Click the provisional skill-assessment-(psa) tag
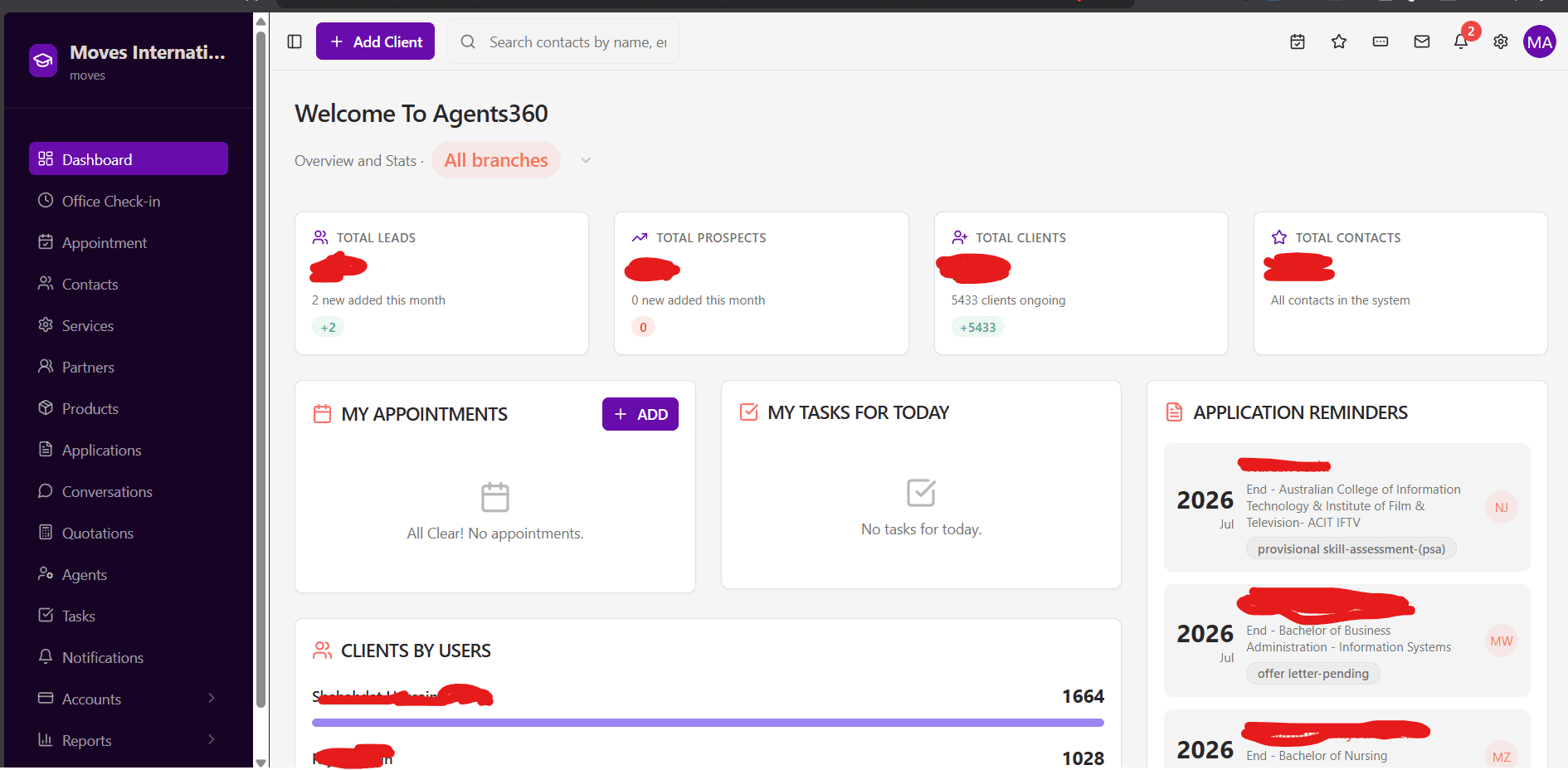The width and height of the screenshot is (1568, 770). pyautogui.click(x=1351, y=548)
